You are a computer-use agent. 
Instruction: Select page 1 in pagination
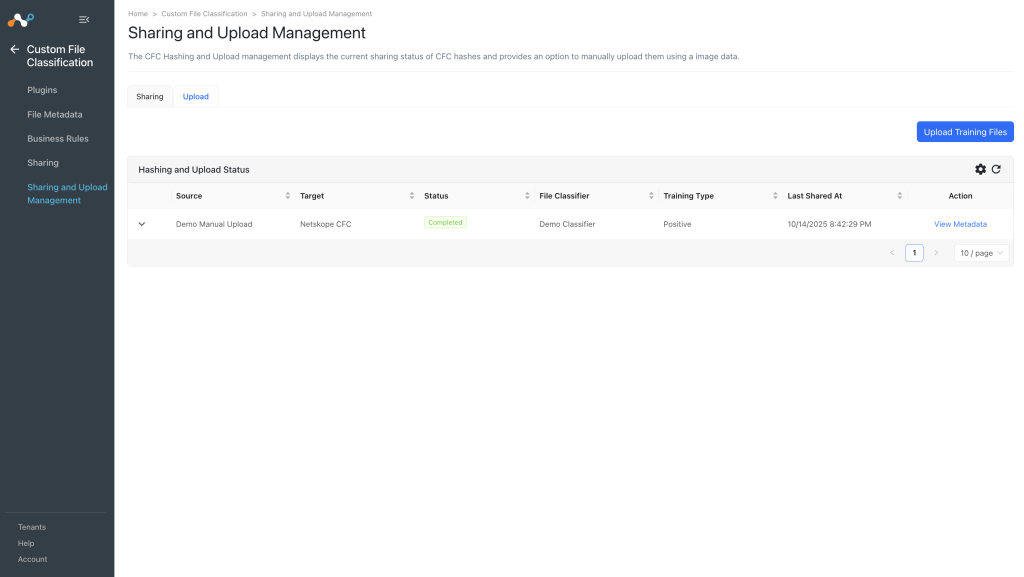click(x=914, y=253)
